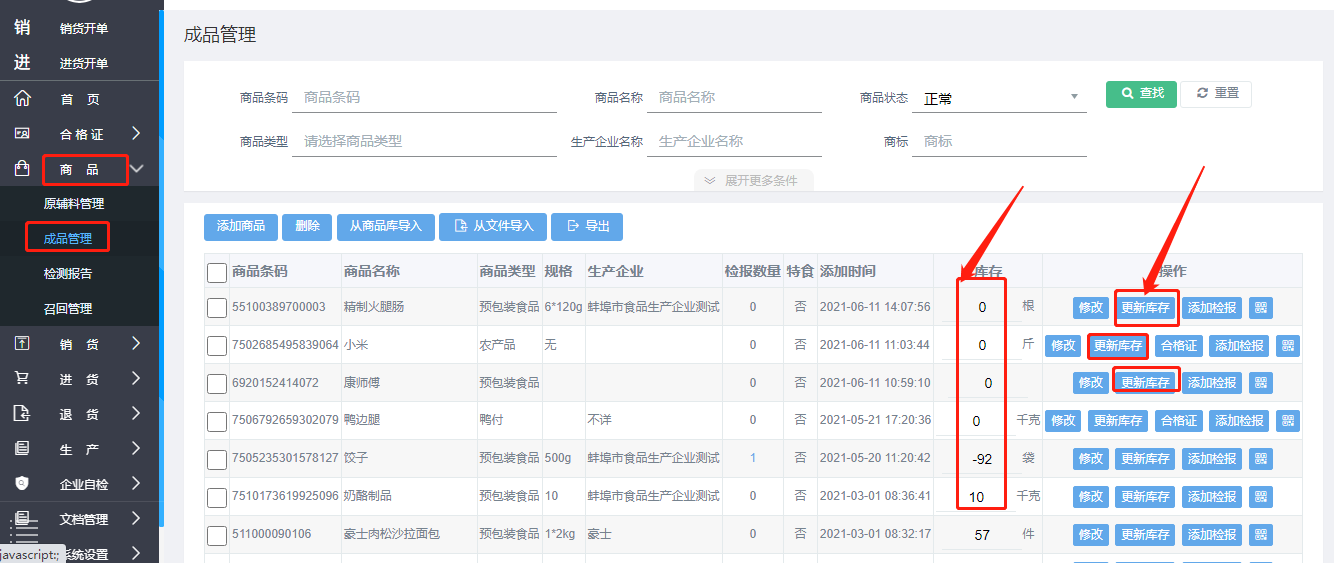Click the QR code icon for 精制火腿肠 row
The width and height of the screenshot is (1334, 563).
[1260, 308]
